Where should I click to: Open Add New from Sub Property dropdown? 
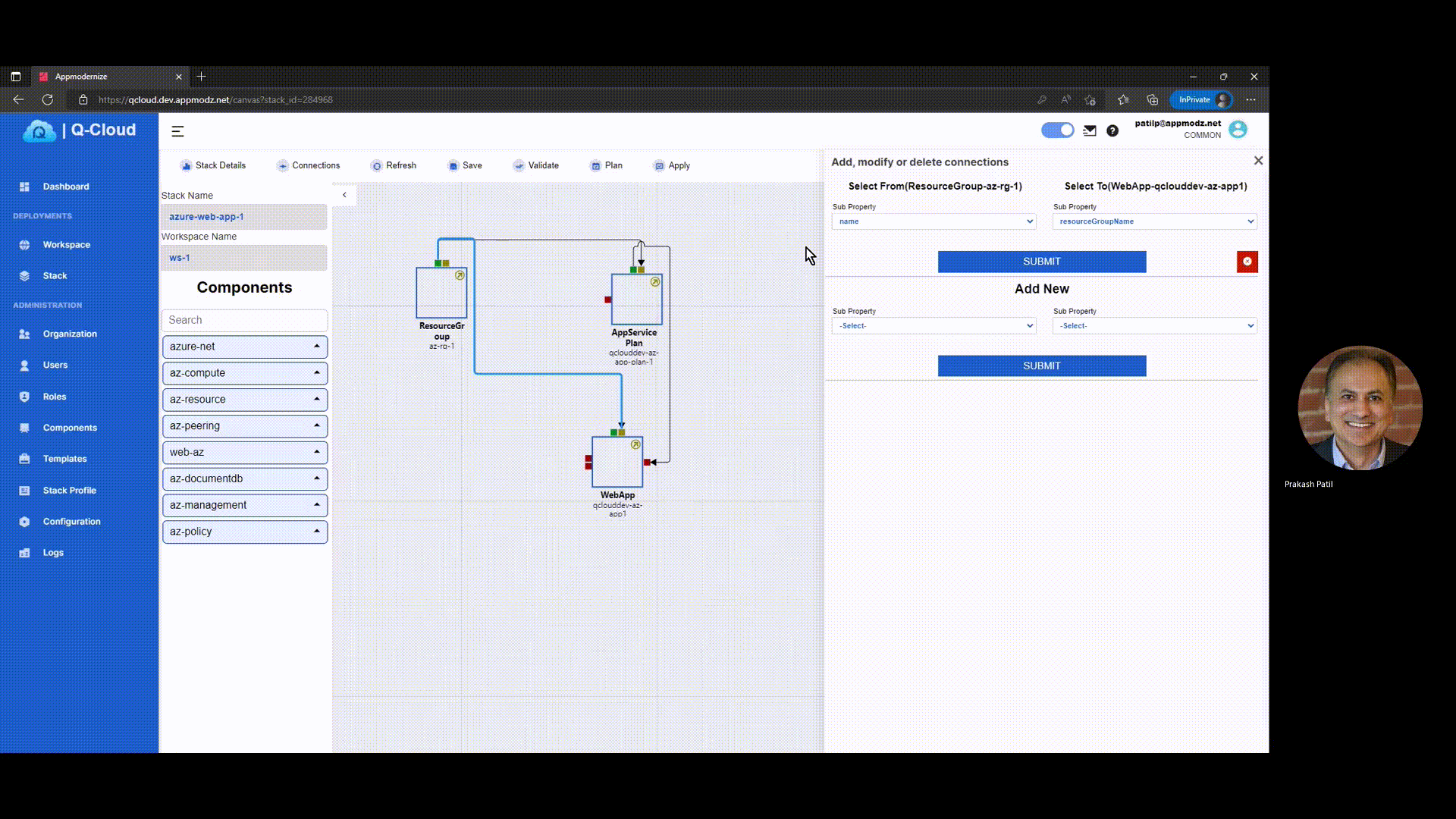point(934,326)
